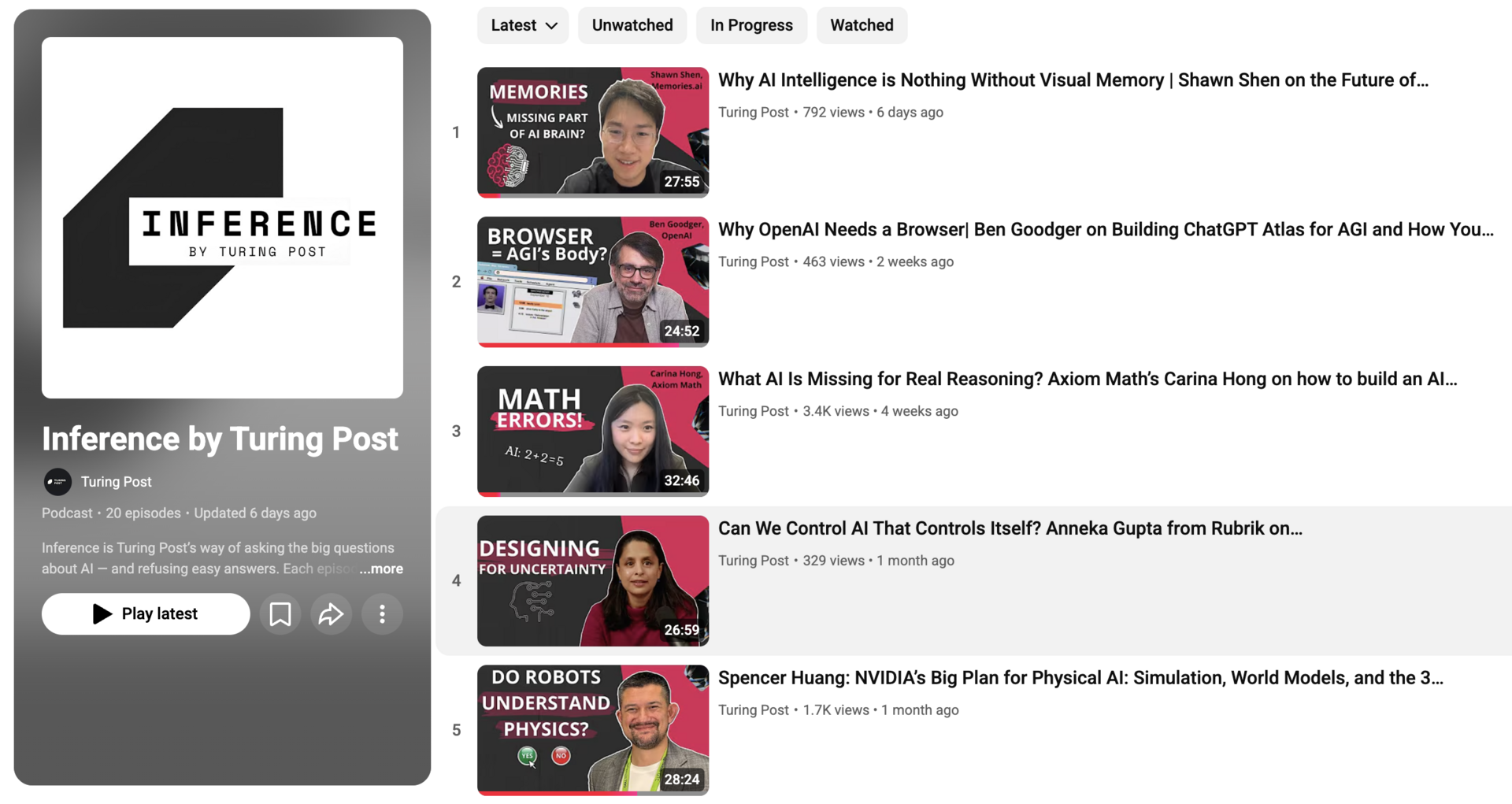1512x804 pixels.
Task: Click the share arrow icon
Action: tap(331, 613)
